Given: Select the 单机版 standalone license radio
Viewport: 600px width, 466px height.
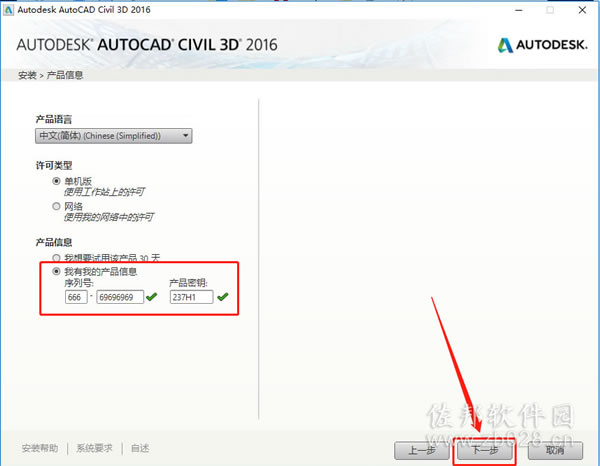Looking at the screenshot, I should 56,181.
